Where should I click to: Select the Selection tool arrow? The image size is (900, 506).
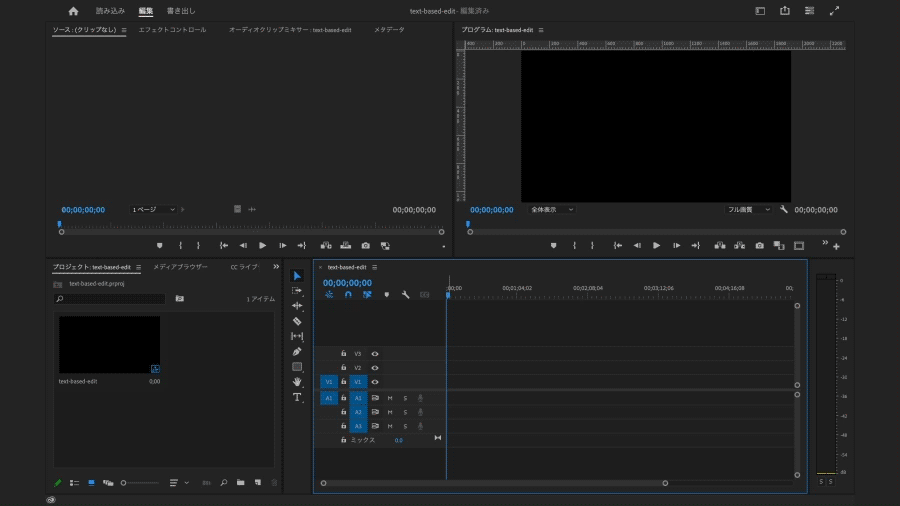pos(297,276)
